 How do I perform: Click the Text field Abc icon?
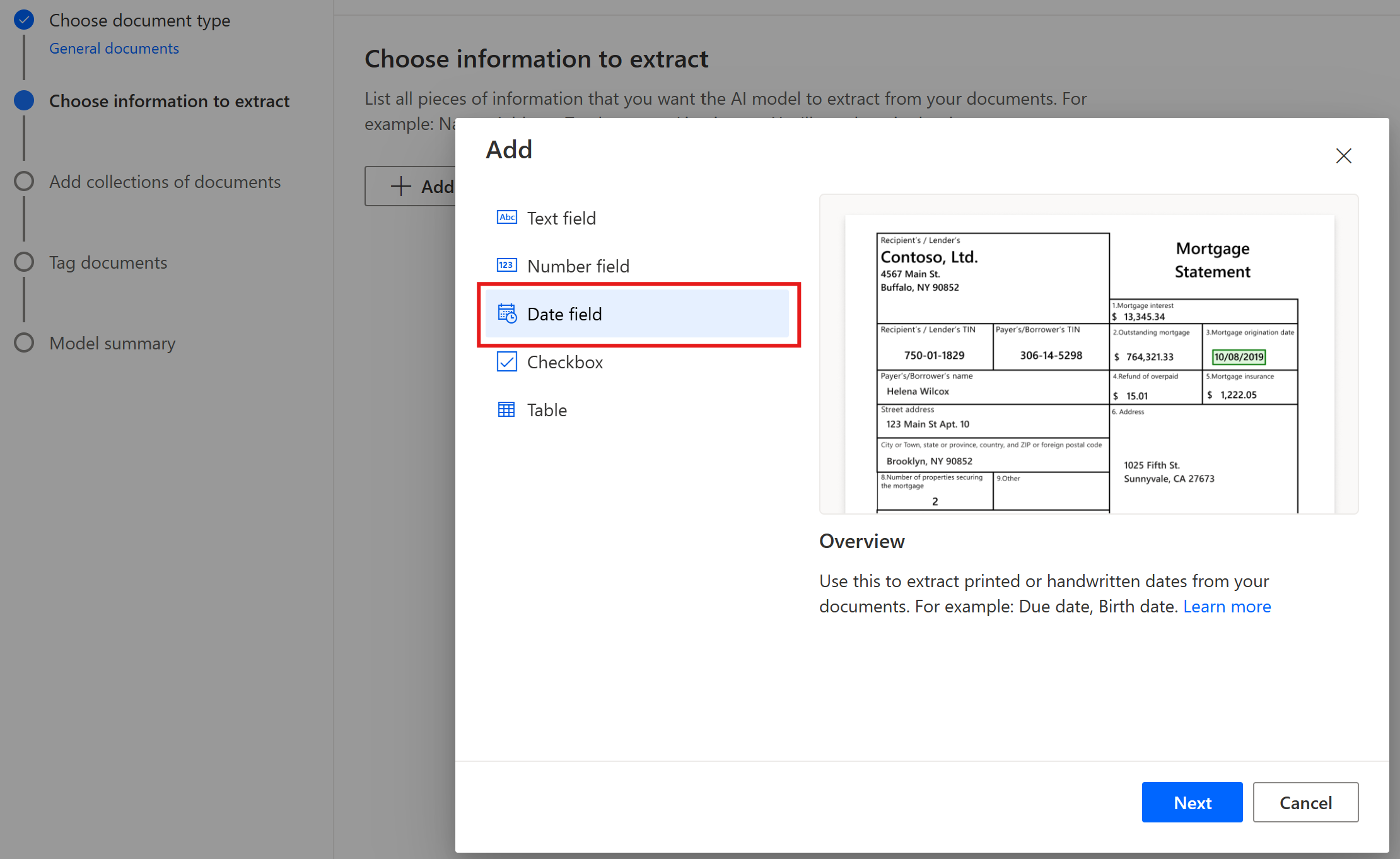[x=506, y=218]
